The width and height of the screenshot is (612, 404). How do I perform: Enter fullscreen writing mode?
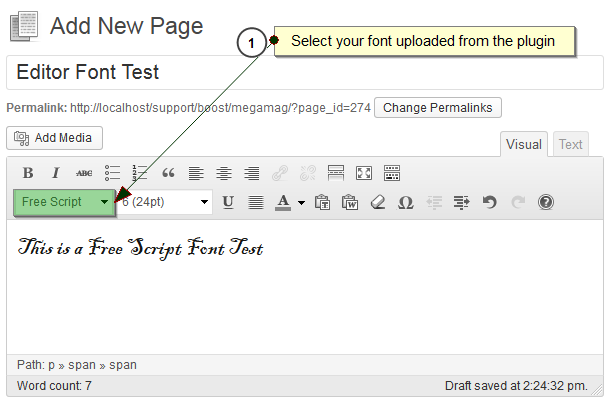364,173
